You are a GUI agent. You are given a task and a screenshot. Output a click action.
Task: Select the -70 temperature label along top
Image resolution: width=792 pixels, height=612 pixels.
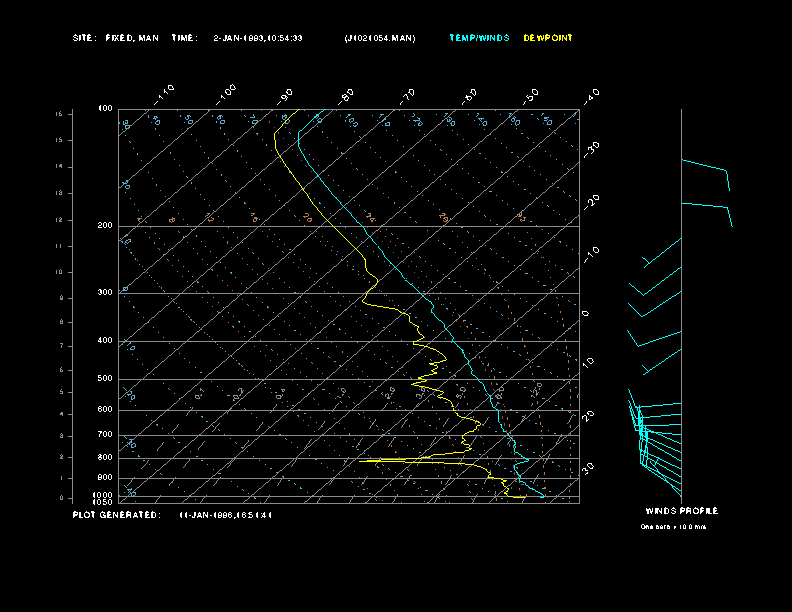coord(408,95)
